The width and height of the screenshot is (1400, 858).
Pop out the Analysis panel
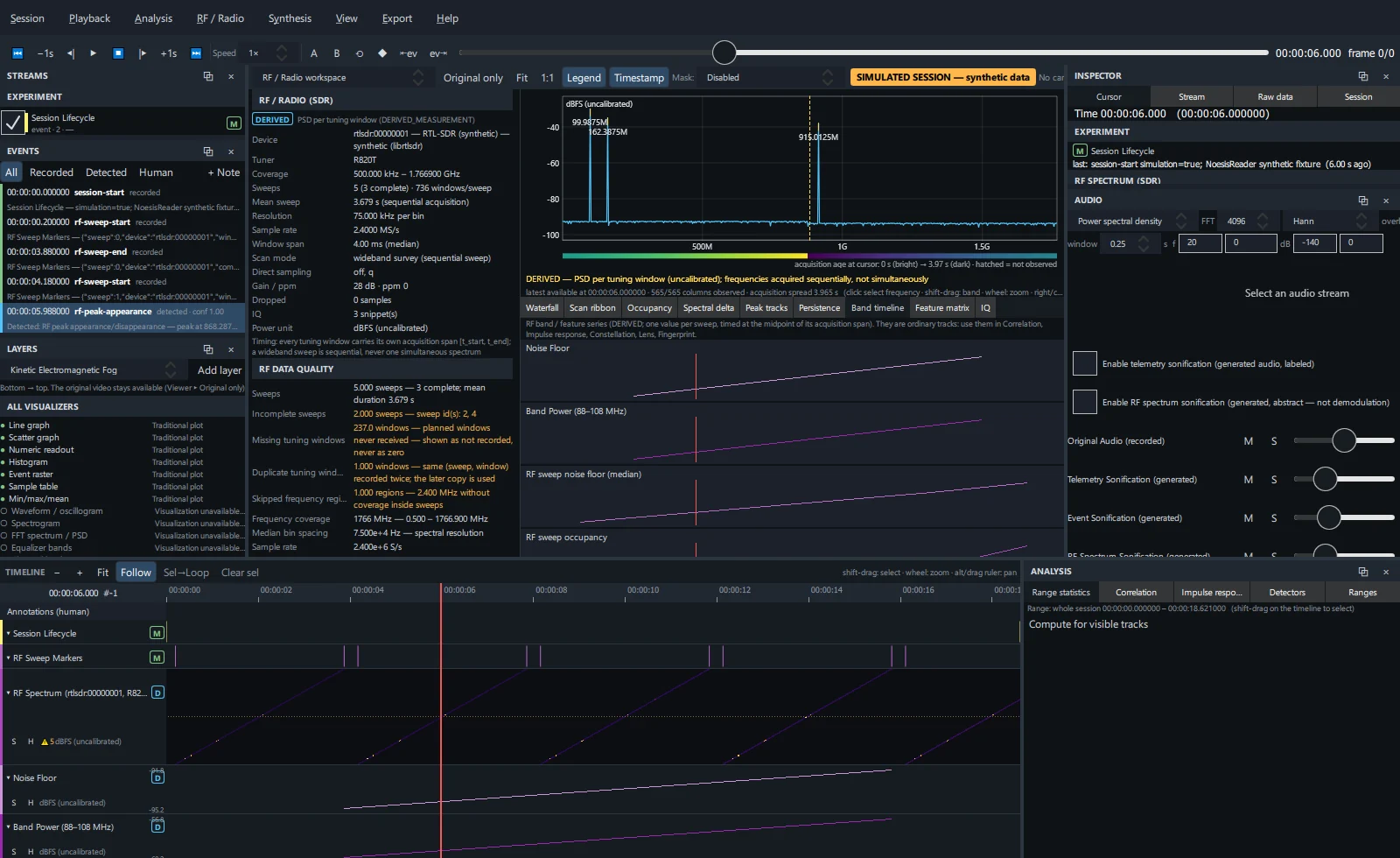pos(1363,572)
